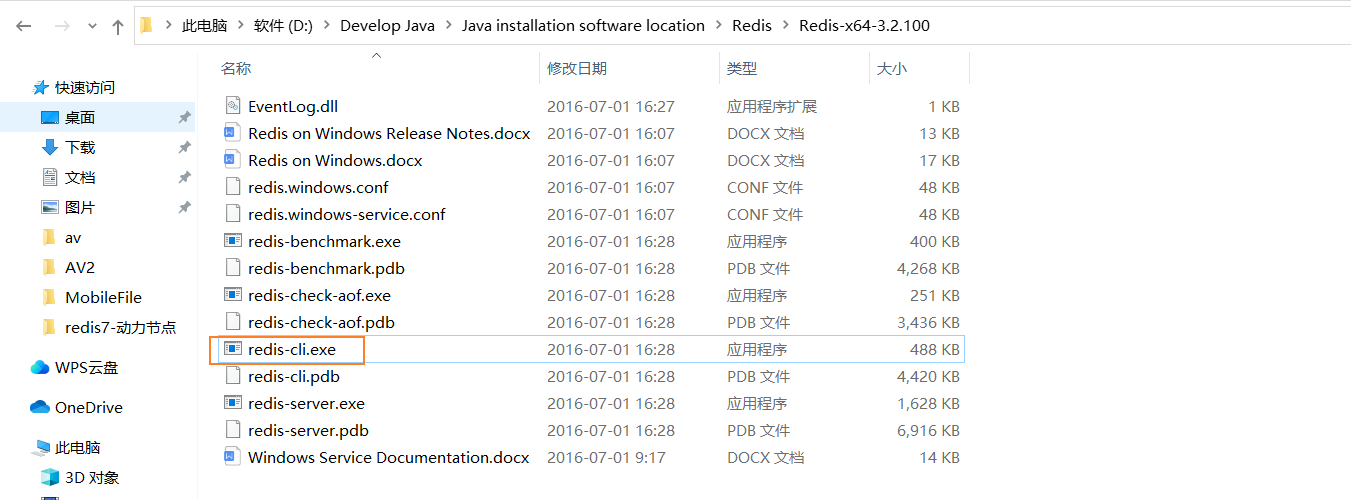Select redis-server.exe application icon
The image size is (1351, 500).
233,403
